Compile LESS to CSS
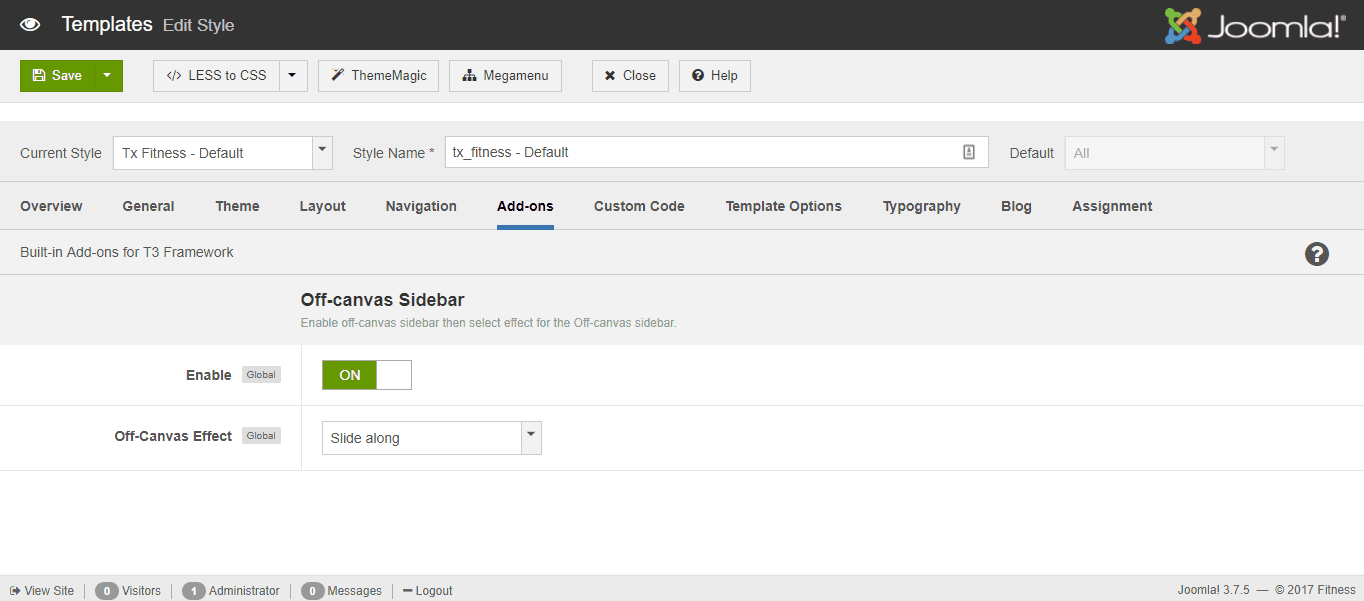 click(216, 76)
